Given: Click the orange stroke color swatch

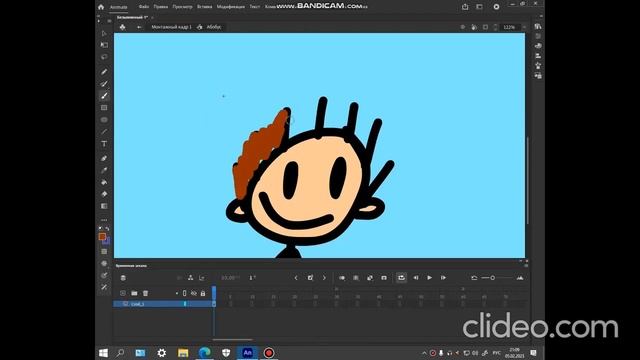Looking at the screenshot, I should (102, 236).
